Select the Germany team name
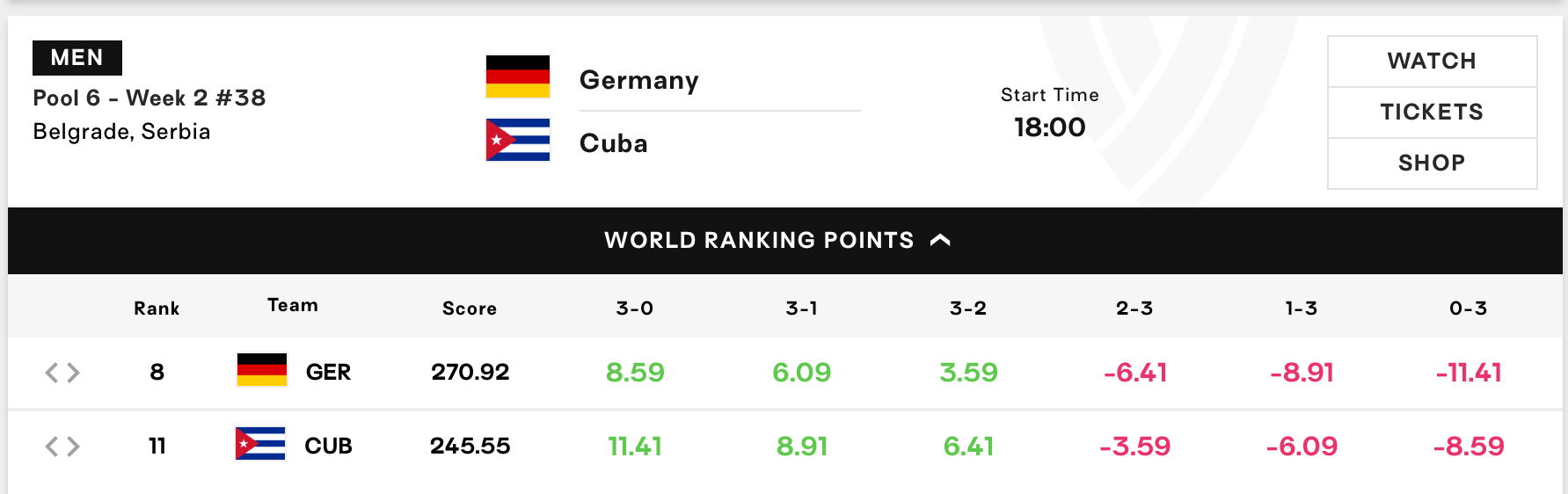 click(639, 80)
